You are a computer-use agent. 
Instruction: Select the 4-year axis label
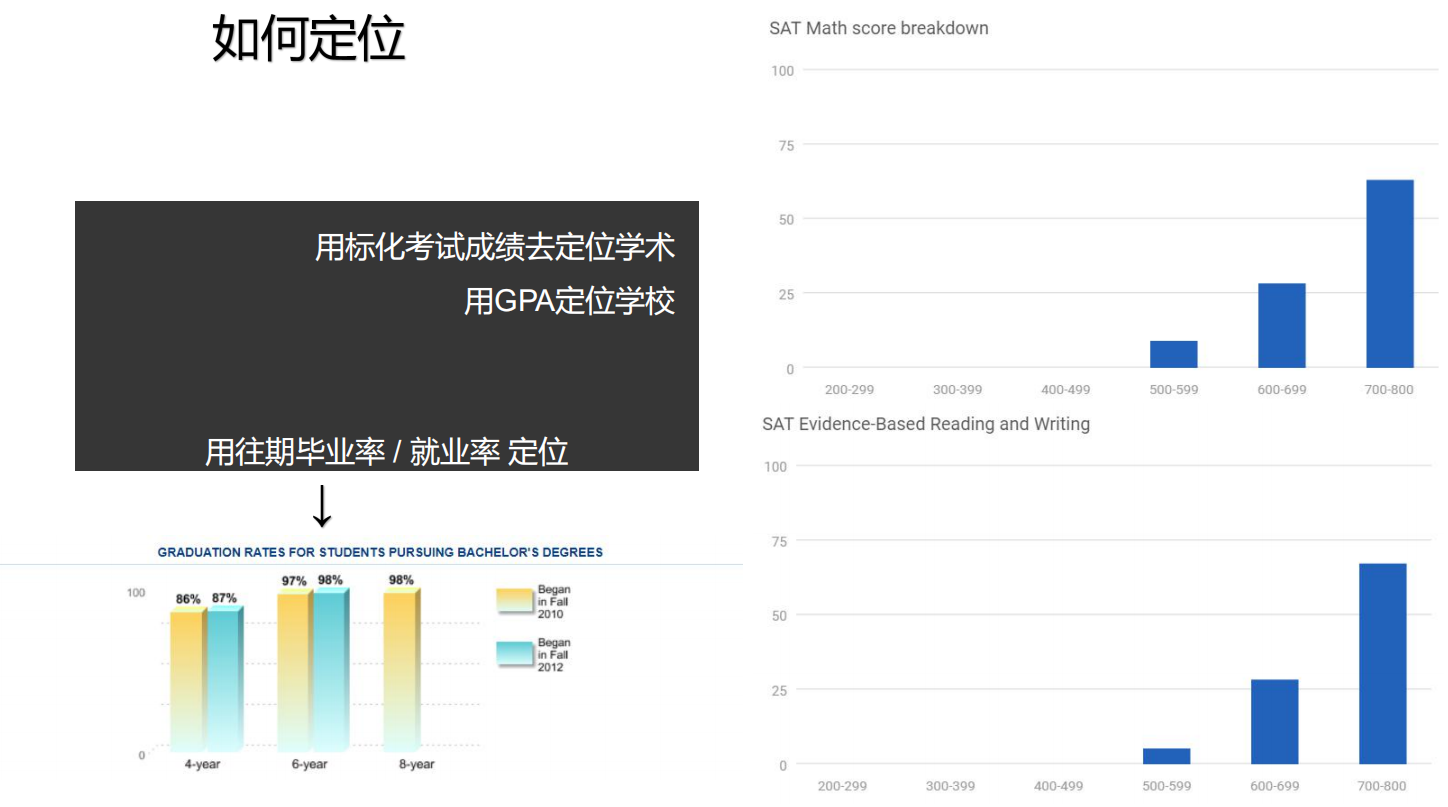pos(202,764)
